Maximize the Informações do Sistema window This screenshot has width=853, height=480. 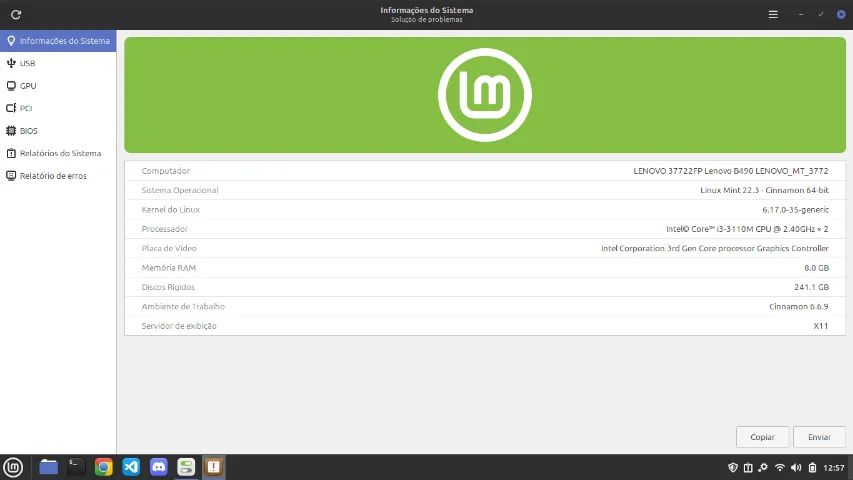coord(821,15)
